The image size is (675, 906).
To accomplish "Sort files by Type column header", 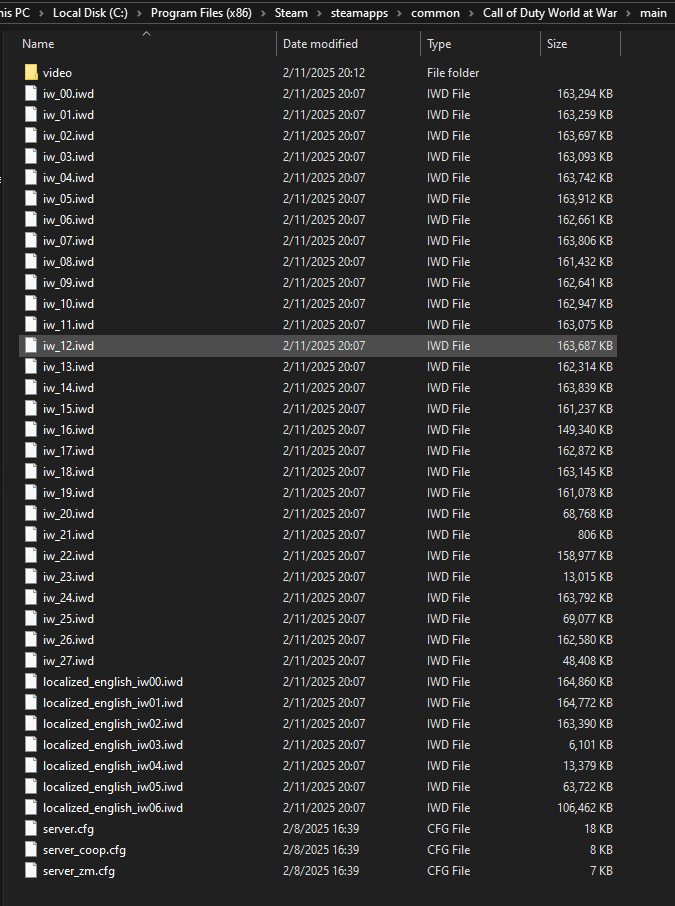I will click(439, 44).
